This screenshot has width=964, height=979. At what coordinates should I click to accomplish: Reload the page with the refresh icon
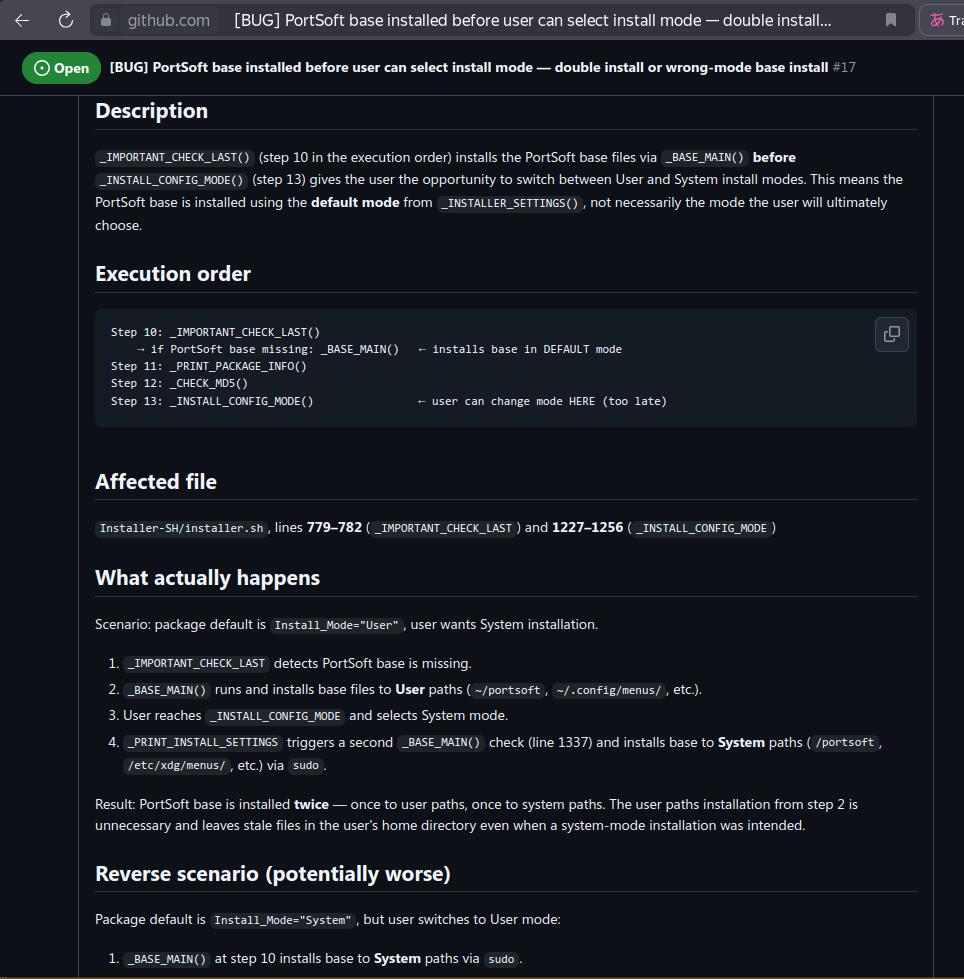point(66,21)
